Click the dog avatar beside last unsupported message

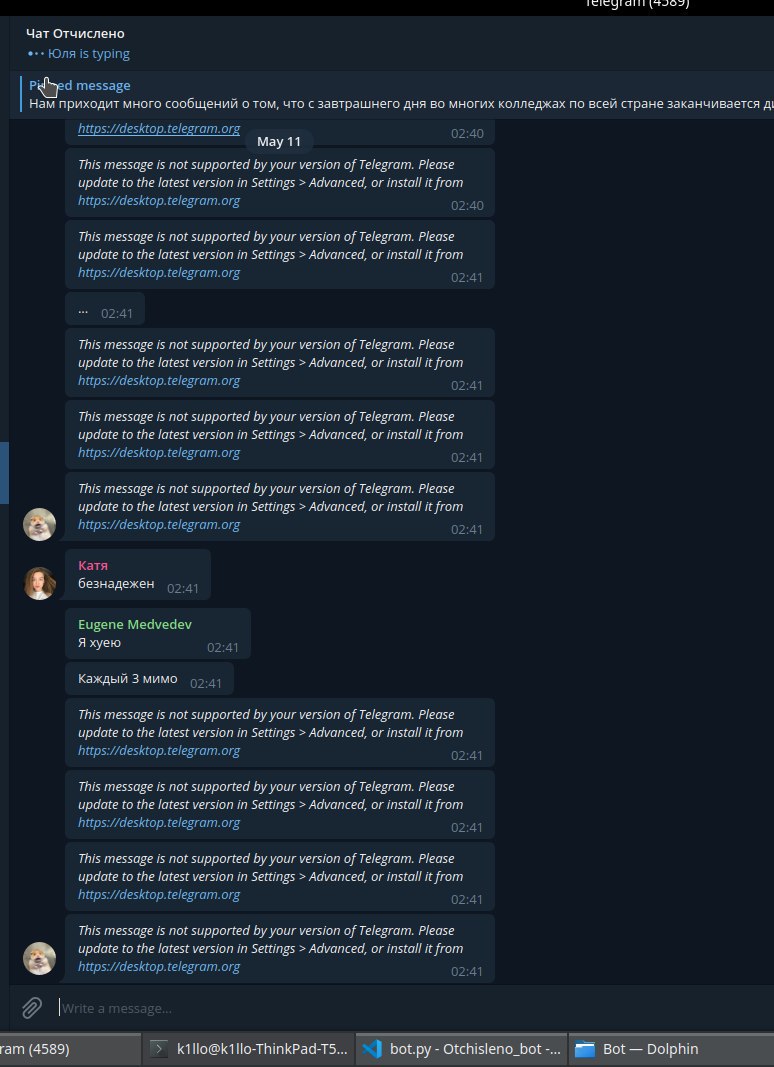[x=39, y=958]
